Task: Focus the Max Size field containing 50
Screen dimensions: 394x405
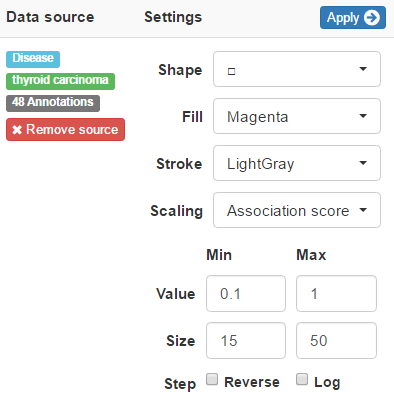Action: tap(336, 341)
